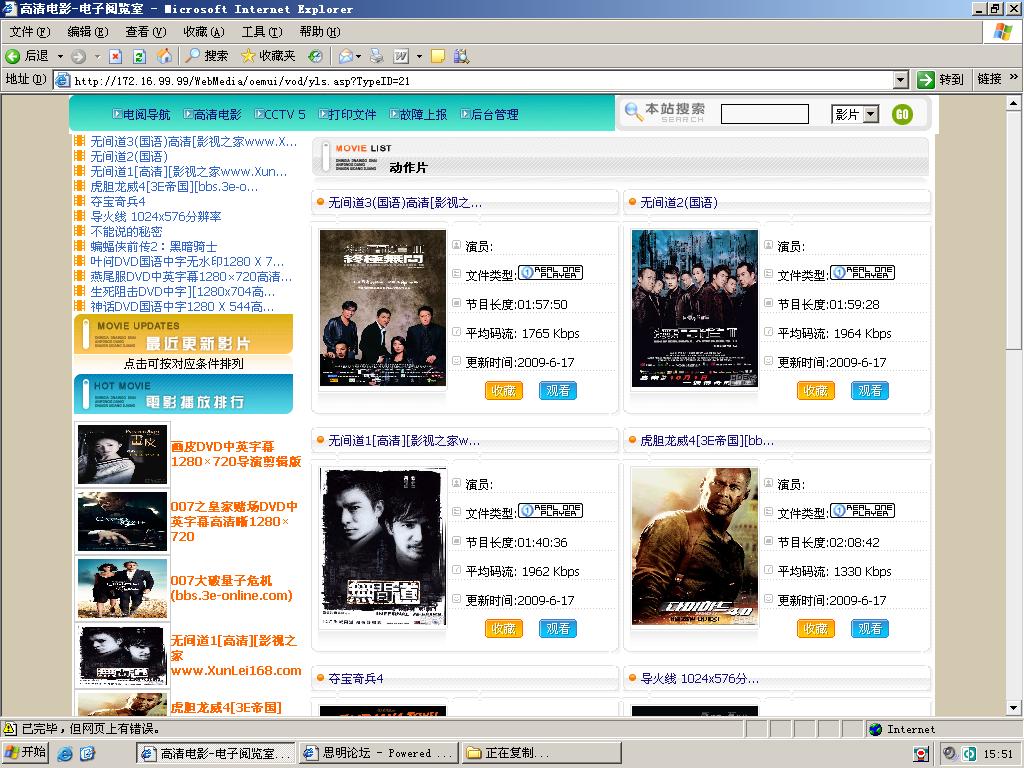Viewport: 1024px width, 768px height.
Task: Open the 编辑(E) menu
Action: [88, 31]
